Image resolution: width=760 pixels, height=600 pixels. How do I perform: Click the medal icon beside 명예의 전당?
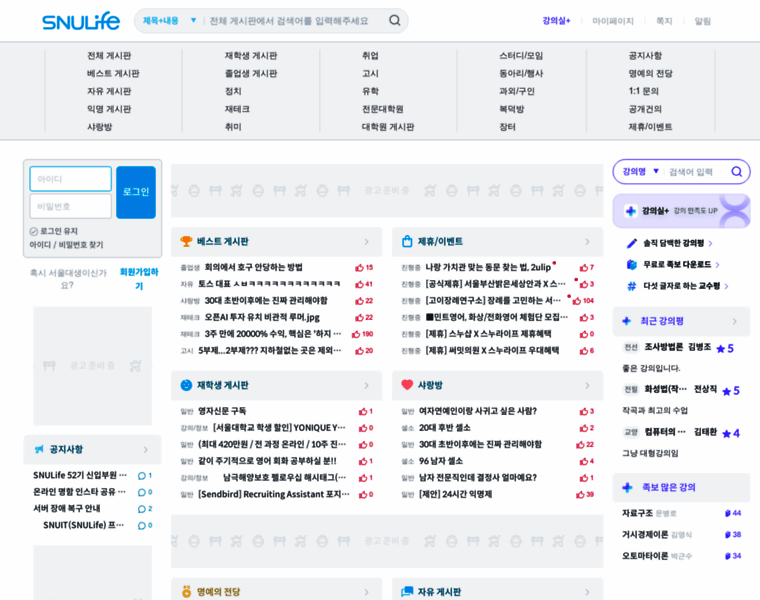186,592
